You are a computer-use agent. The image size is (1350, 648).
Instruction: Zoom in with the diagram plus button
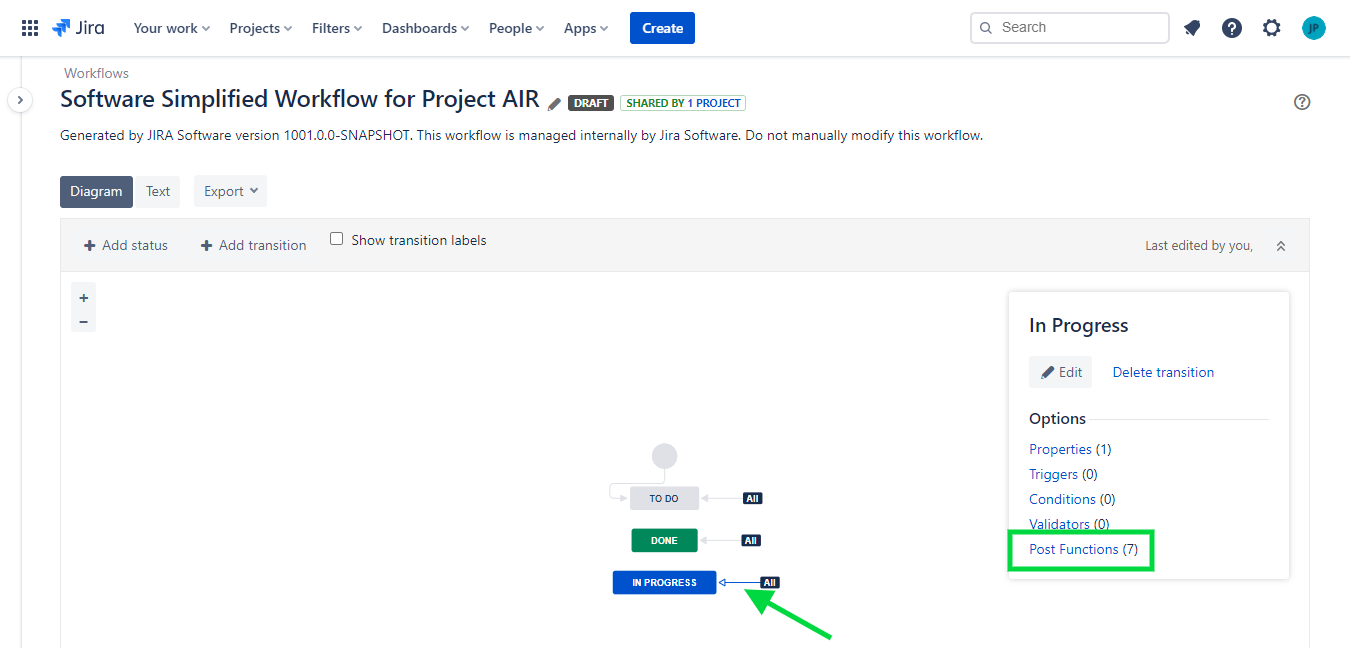[x=83, y=297]
